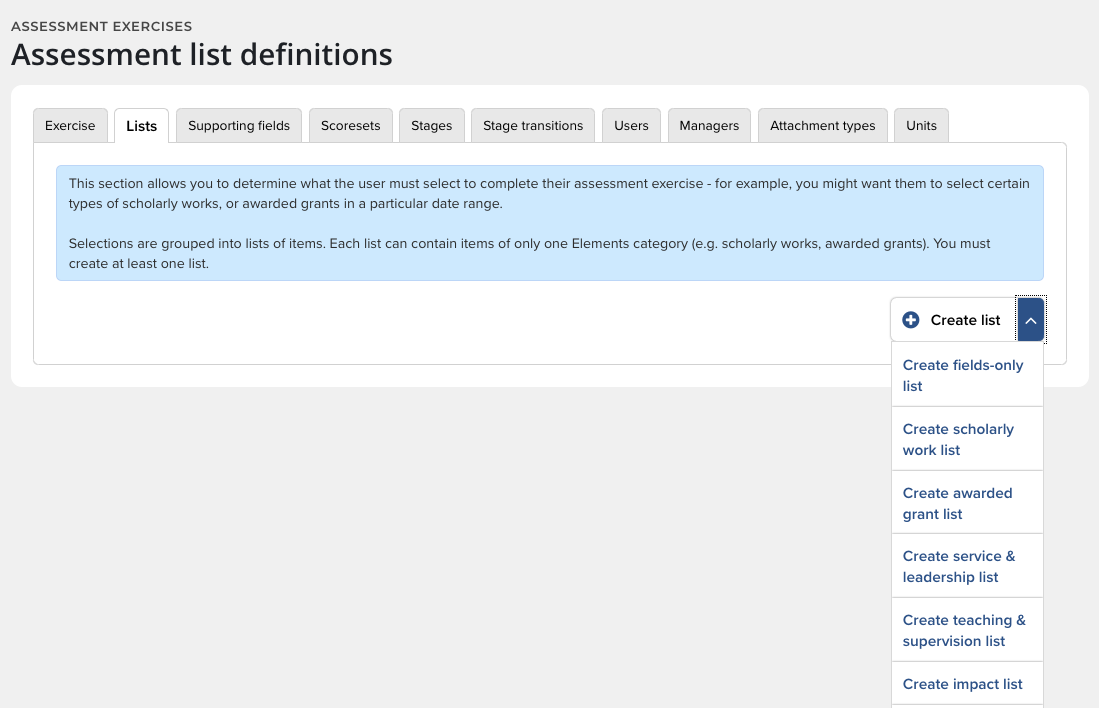Viewport: 1099px width, 708px height.
Task: Click the Assessment Exercises breadcrumb text
Action: [x=101, y=26]
